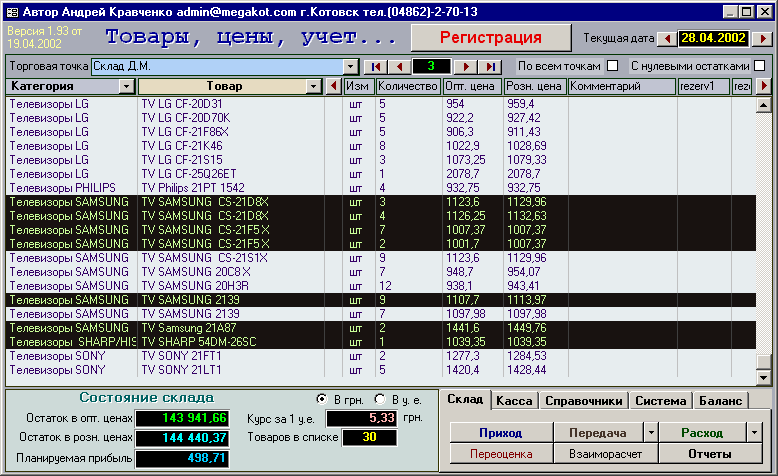Switch to the Касса tab
The height and width of the screenshot is (476, 778).
514,401
